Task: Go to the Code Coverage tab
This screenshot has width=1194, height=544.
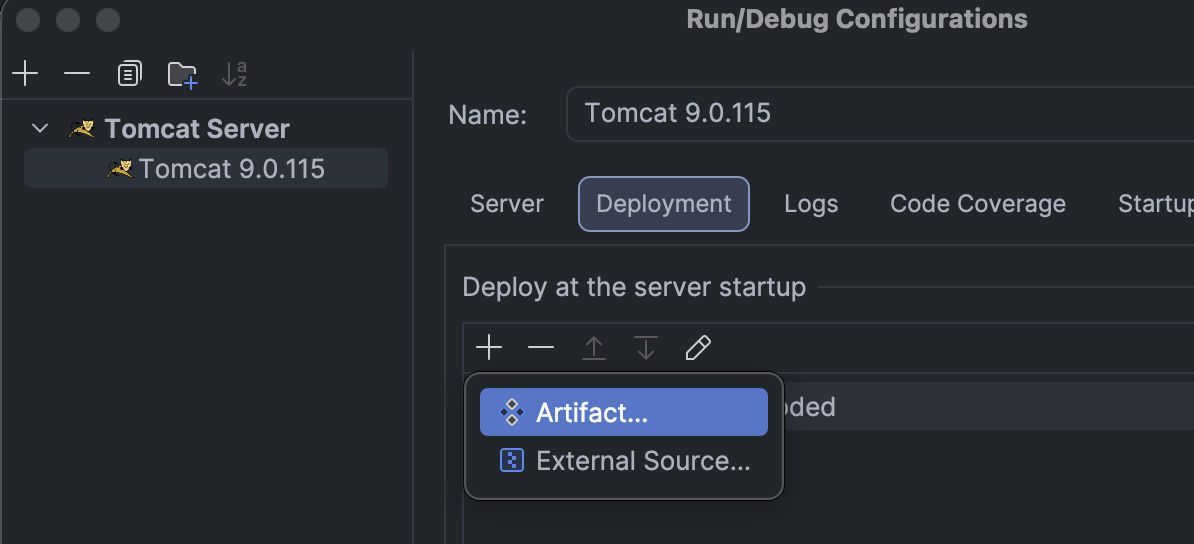Action: pyautogui.click(x=977, y=204)
